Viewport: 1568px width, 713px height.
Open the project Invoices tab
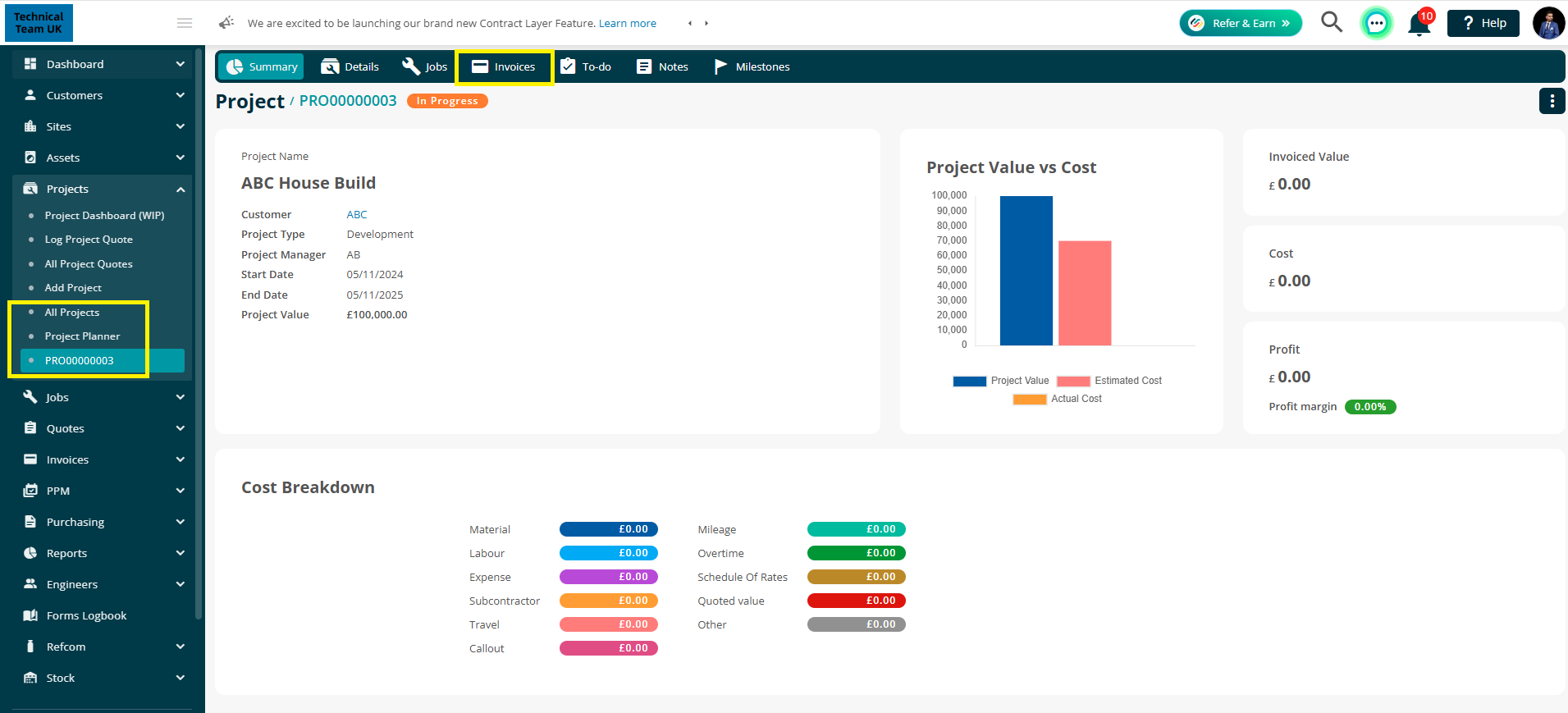[504, 66]
